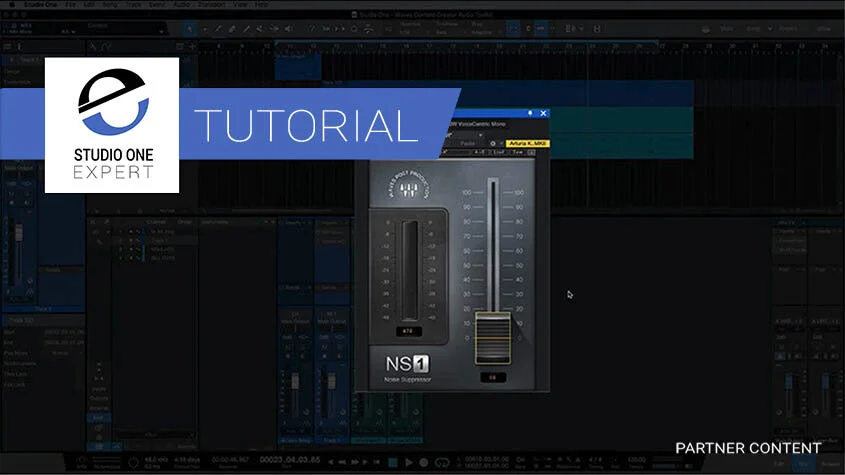845x475 pixels.
Task: Open the File menu
Action: coord(70,4)
